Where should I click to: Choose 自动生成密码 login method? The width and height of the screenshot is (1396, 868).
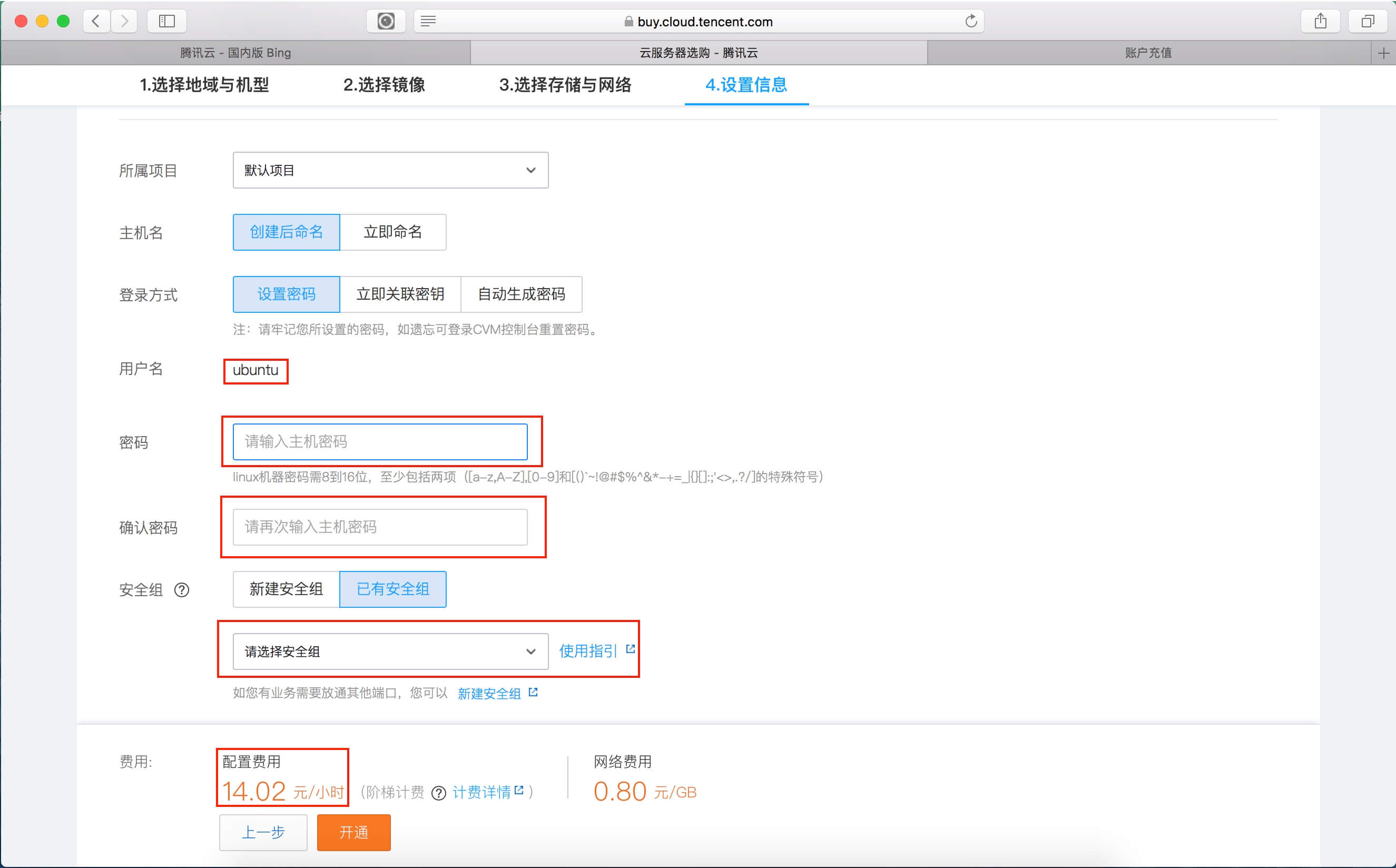point(521,294)
